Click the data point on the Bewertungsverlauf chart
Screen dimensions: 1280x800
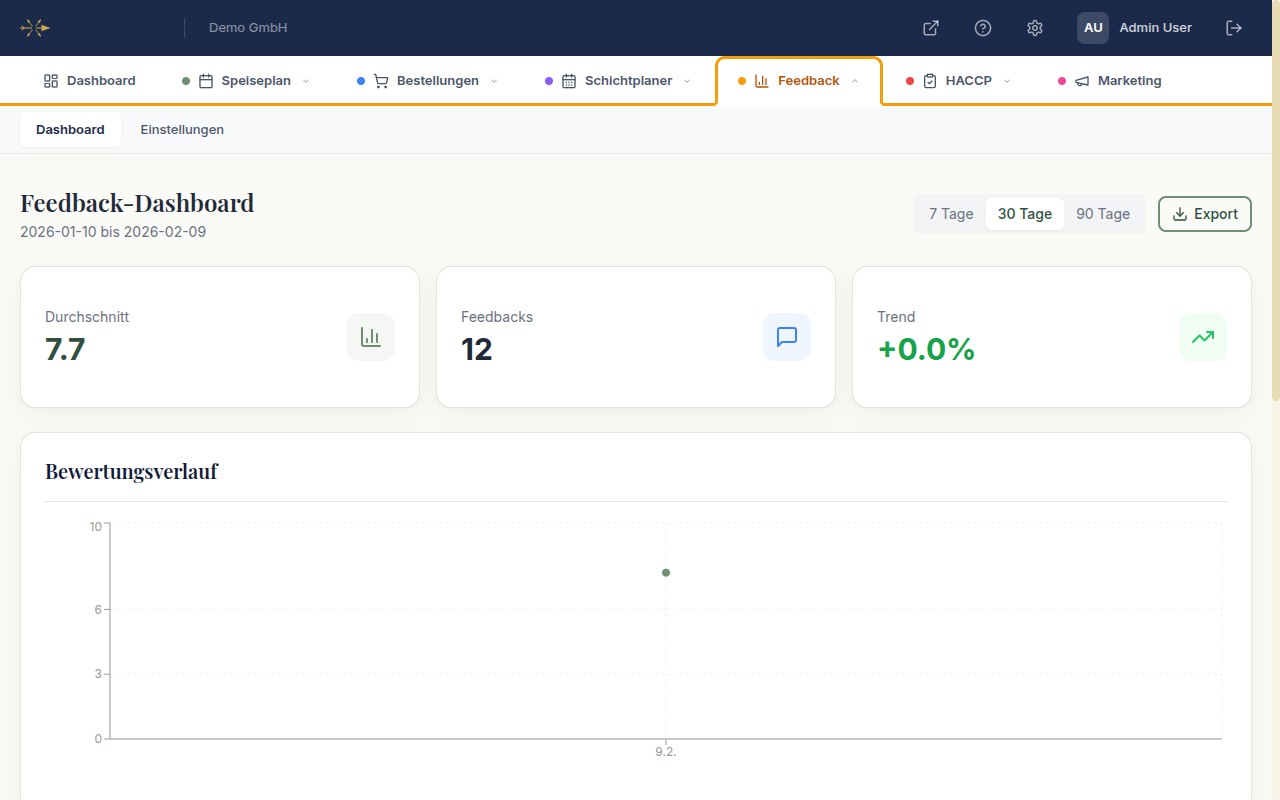coord(666,573)
